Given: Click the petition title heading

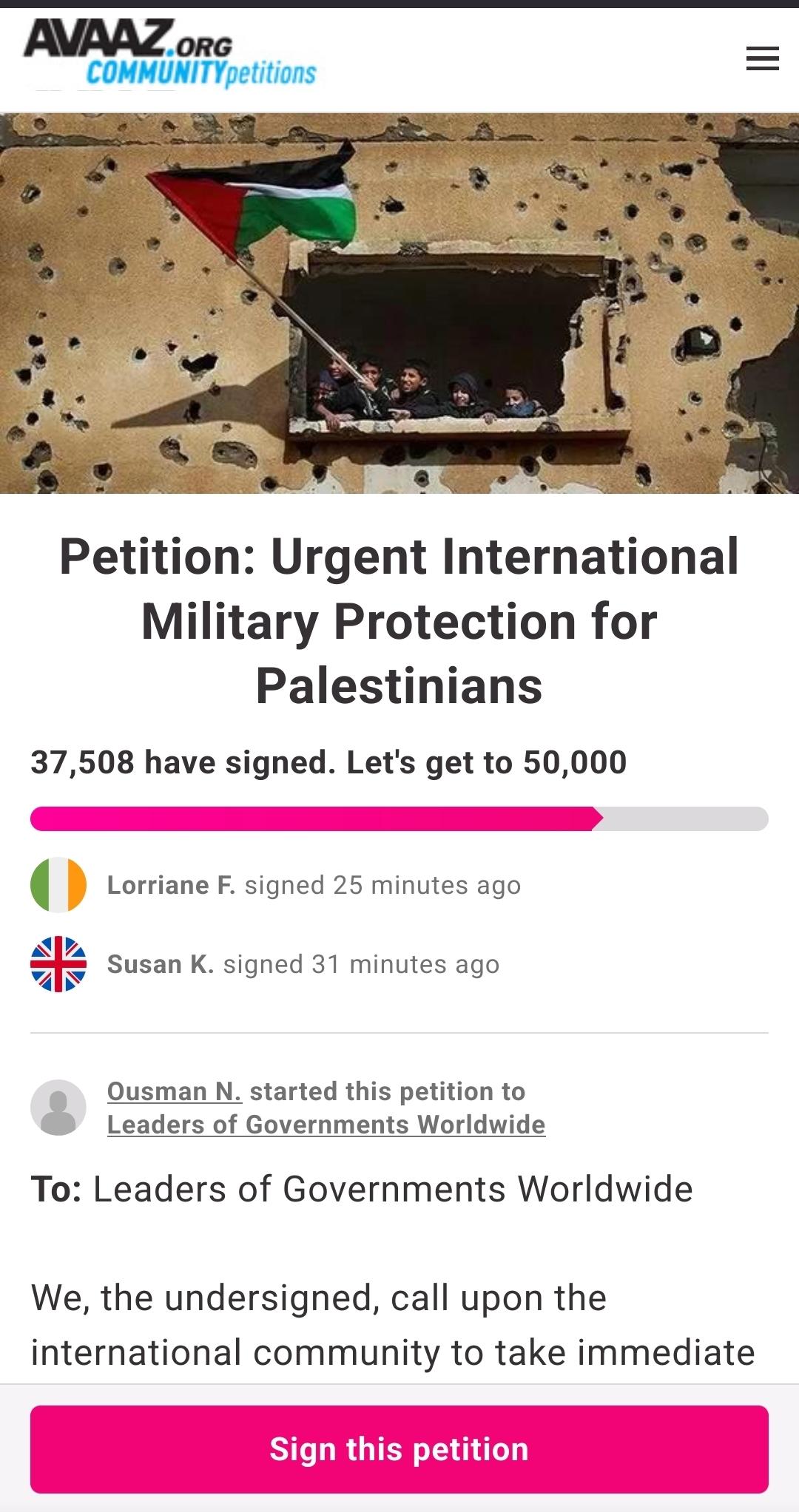Looking at the screenshot, I should [399, 621].
